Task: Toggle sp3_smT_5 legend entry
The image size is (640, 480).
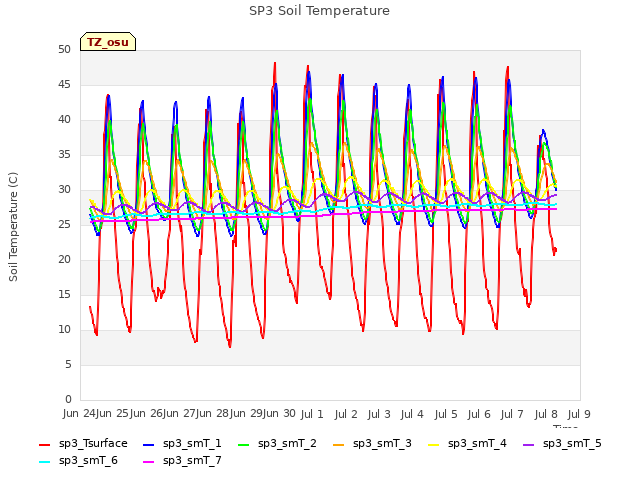Action: (562, 443)
